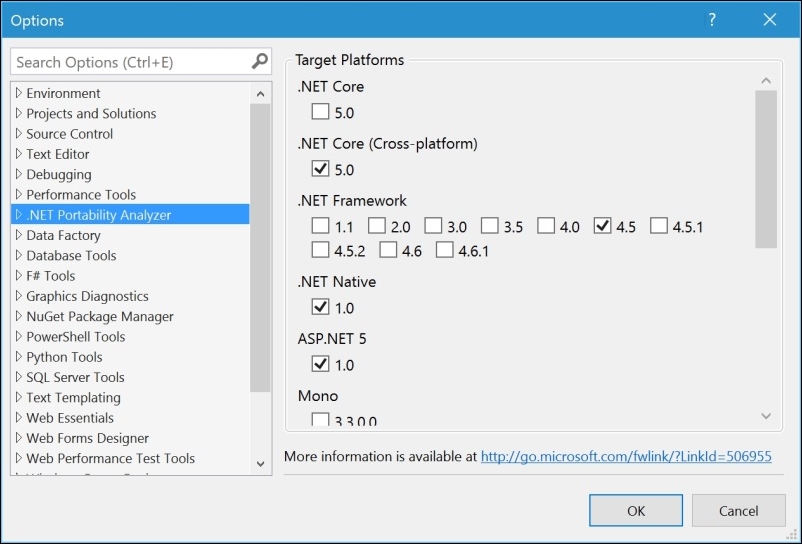802x544 pixels.
Task: Click category list scroll down arrow
Action: pos(260,464)
